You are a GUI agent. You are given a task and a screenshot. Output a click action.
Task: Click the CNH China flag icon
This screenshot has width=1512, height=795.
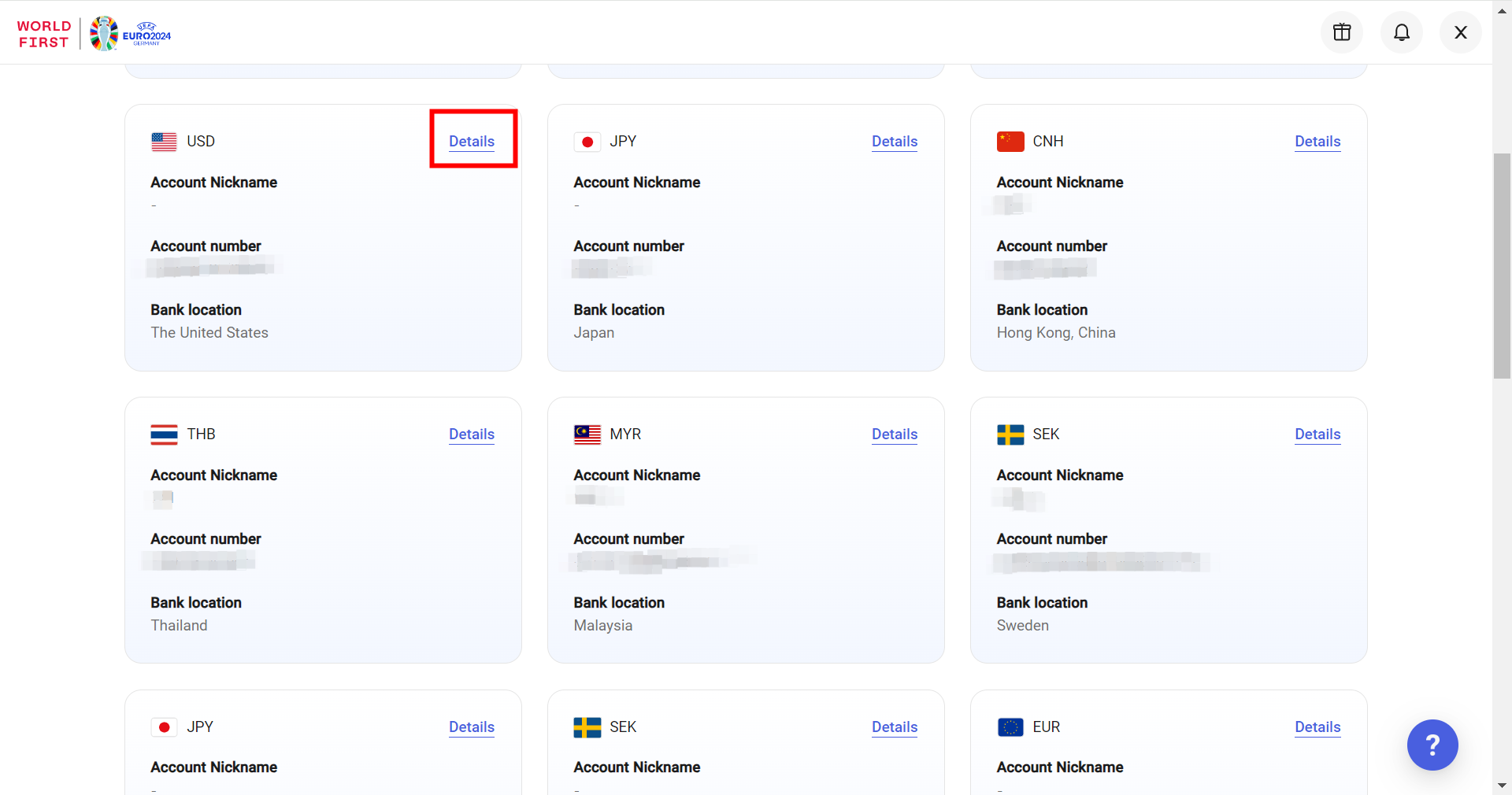1010,142
